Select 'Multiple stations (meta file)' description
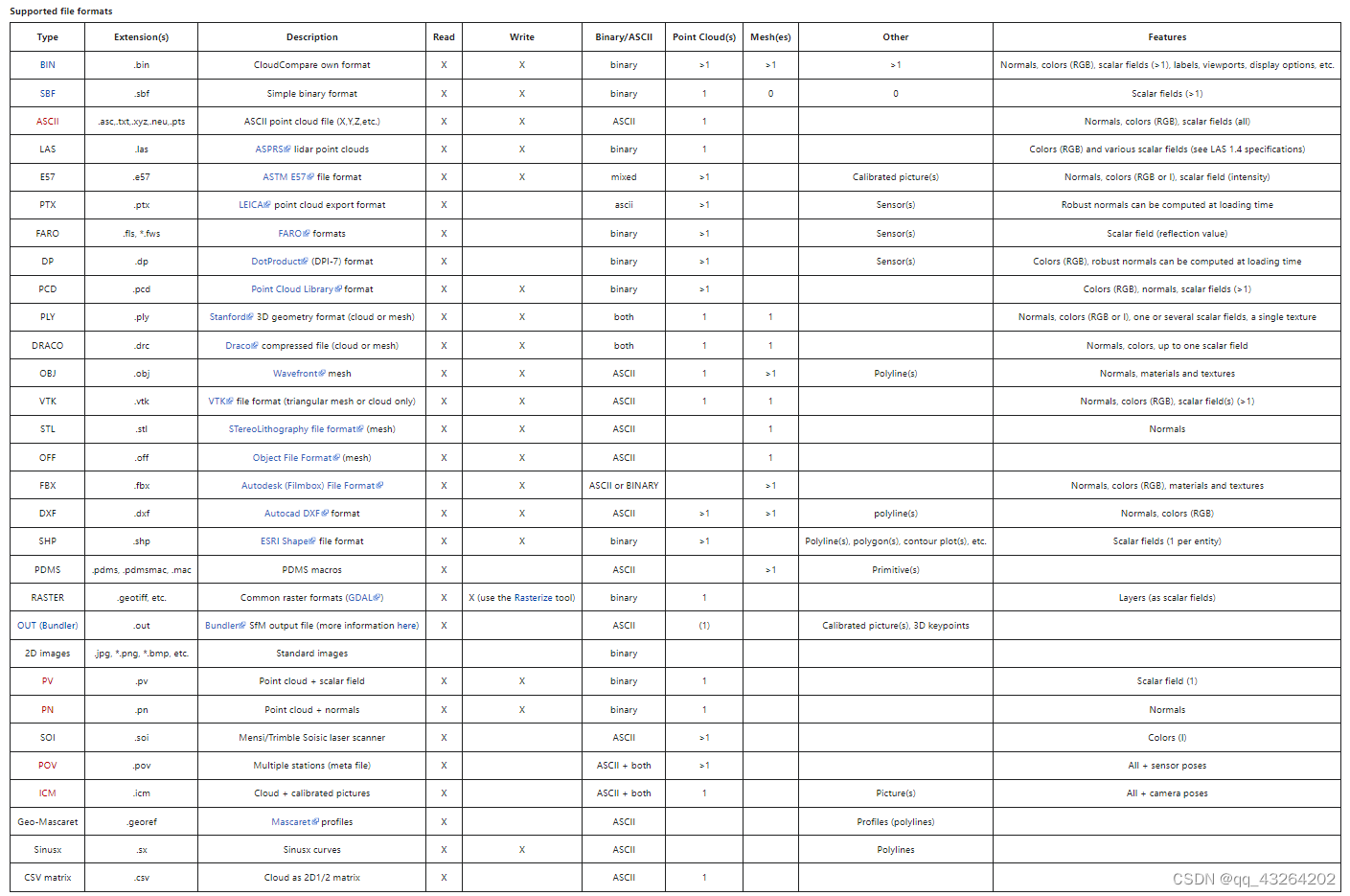This screenshot has width=1350, height=896. [312, 766]
